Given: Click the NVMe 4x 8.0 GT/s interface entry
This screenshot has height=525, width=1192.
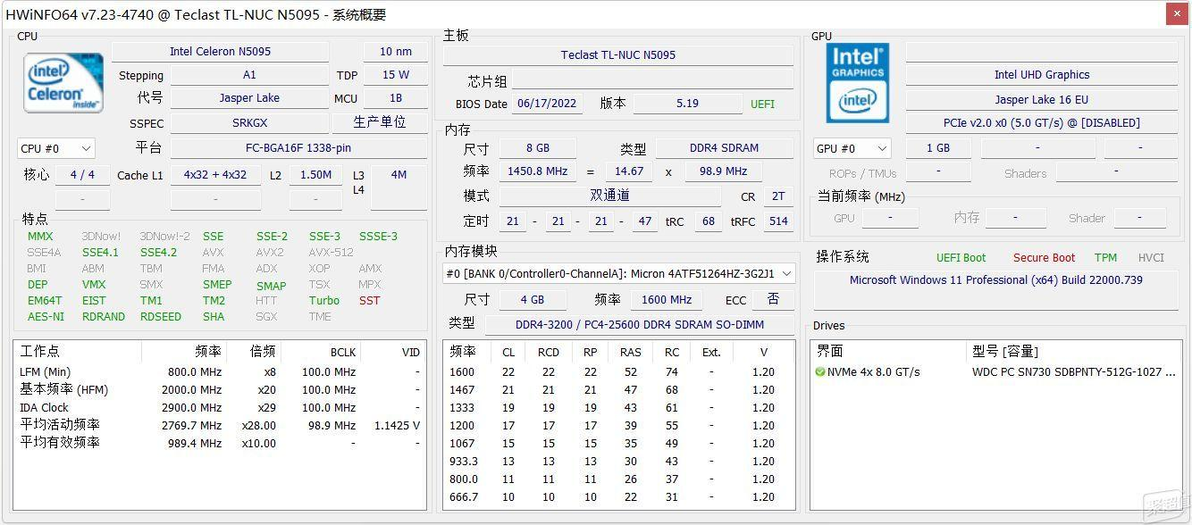Looking at the screenshot, I should [x=873, y=372].
